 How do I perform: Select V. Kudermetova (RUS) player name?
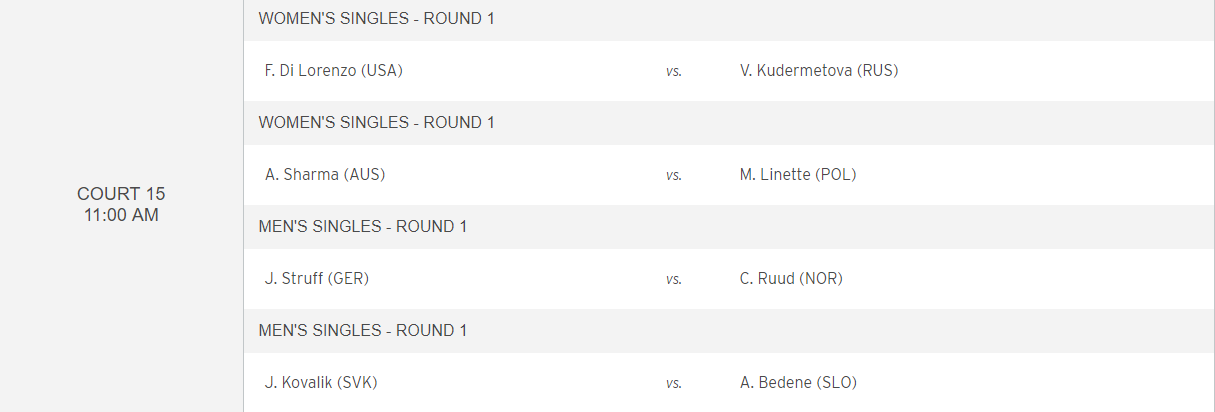[x=819, y=71]
